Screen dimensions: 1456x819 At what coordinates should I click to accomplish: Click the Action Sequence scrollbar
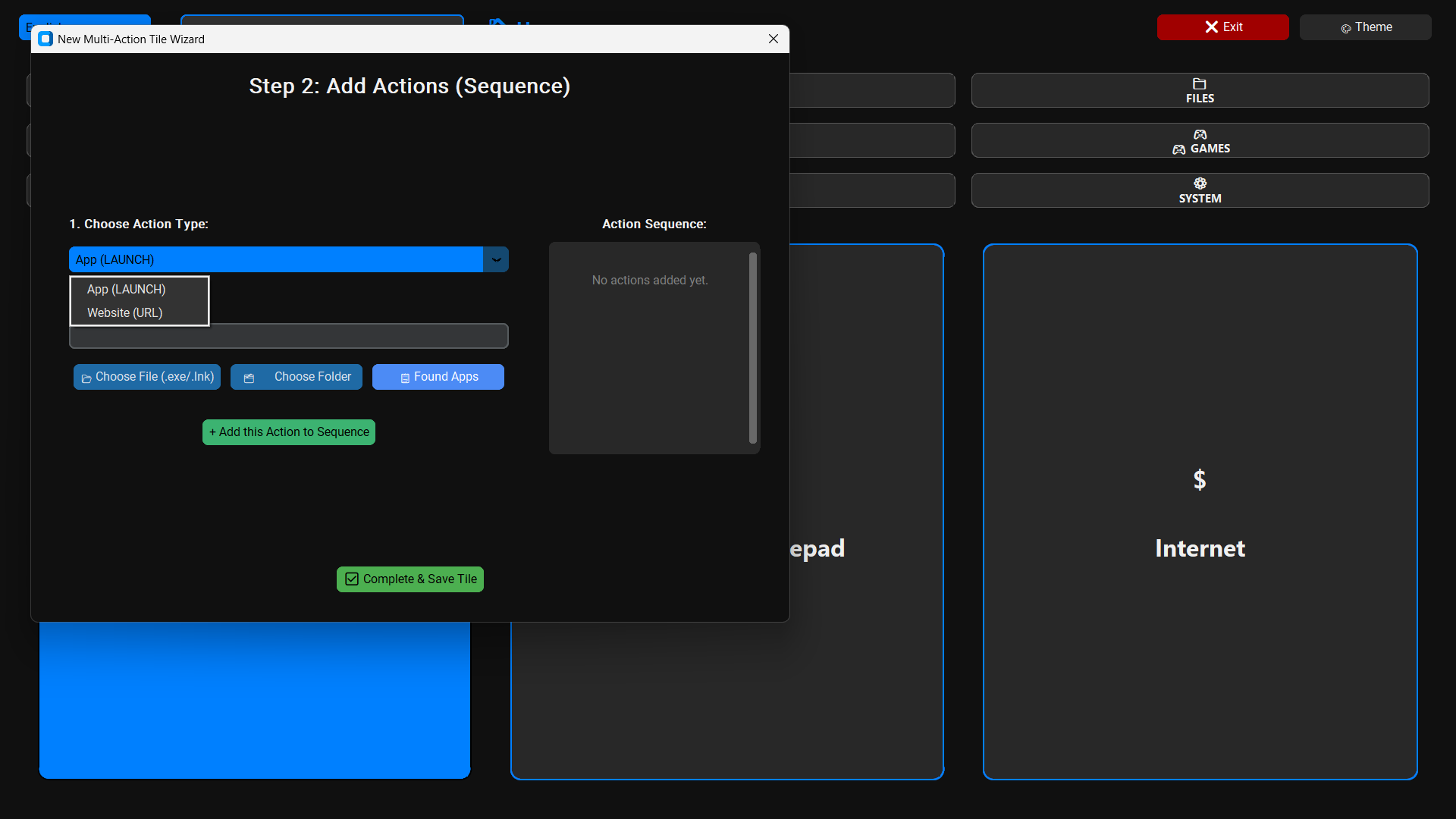coord(752,348)
